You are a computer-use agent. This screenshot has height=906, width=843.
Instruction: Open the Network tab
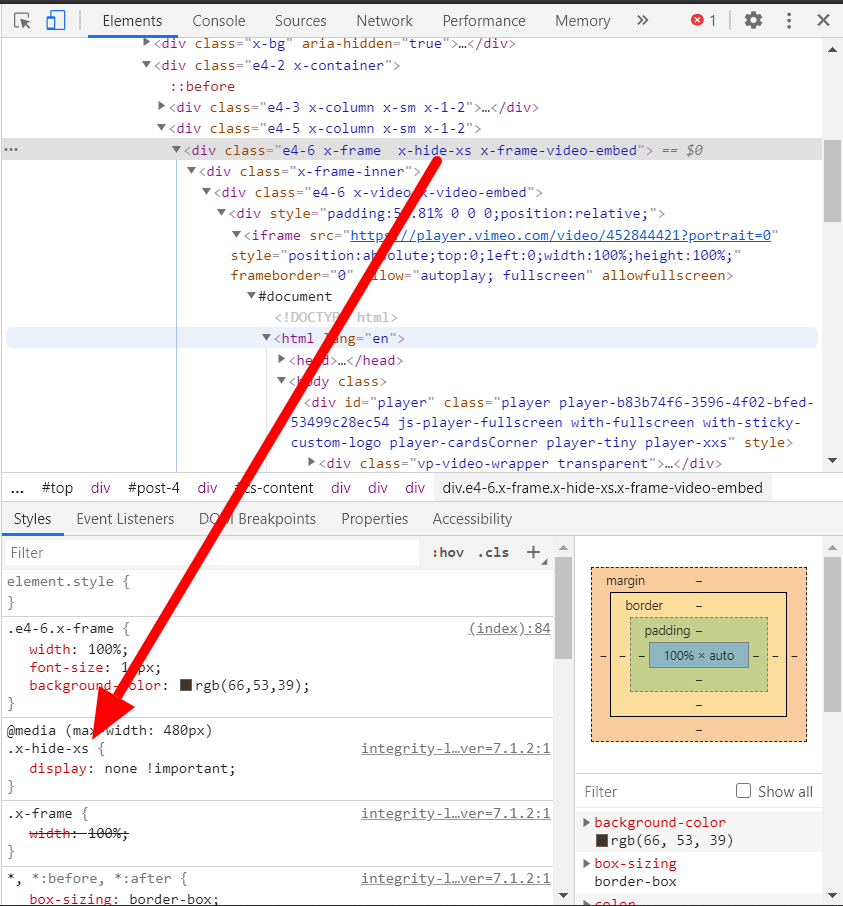[384, 21]
